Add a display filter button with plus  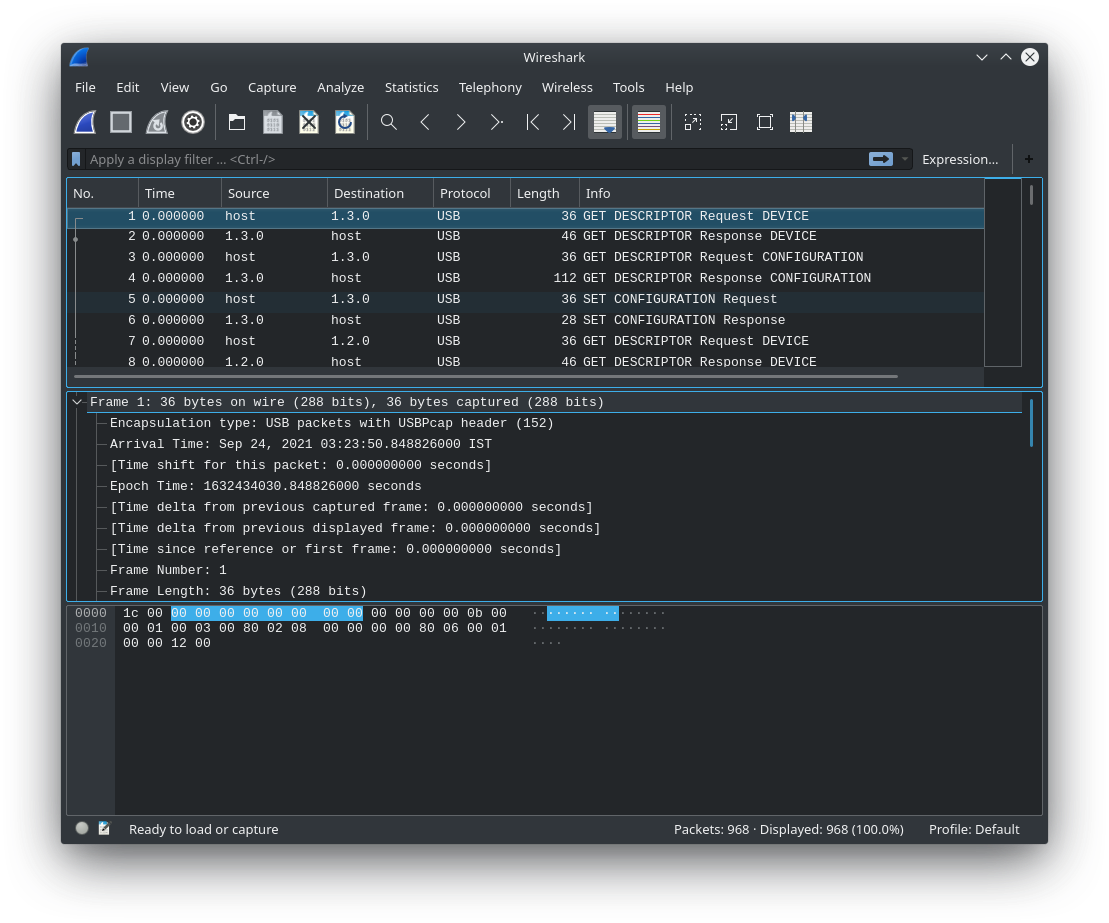pos(1028,159)
